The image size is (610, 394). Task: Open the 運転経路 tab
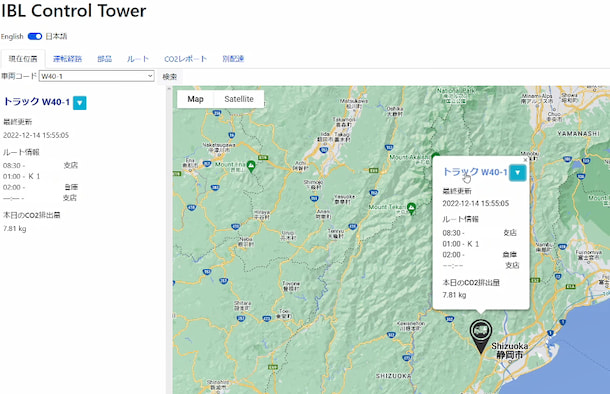[x=67, y=59]
